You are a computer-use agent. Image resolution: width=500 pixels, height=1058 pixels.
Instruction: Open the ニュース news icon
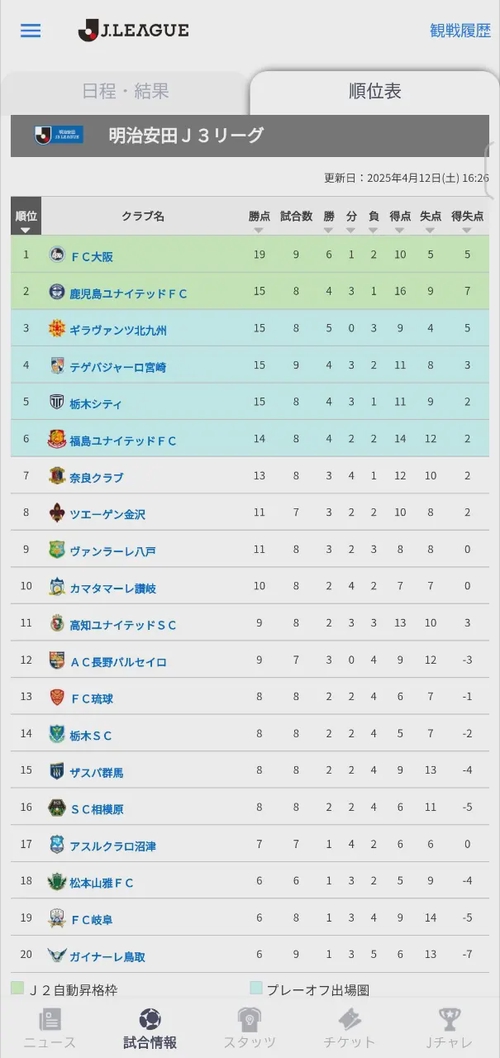50,1018
